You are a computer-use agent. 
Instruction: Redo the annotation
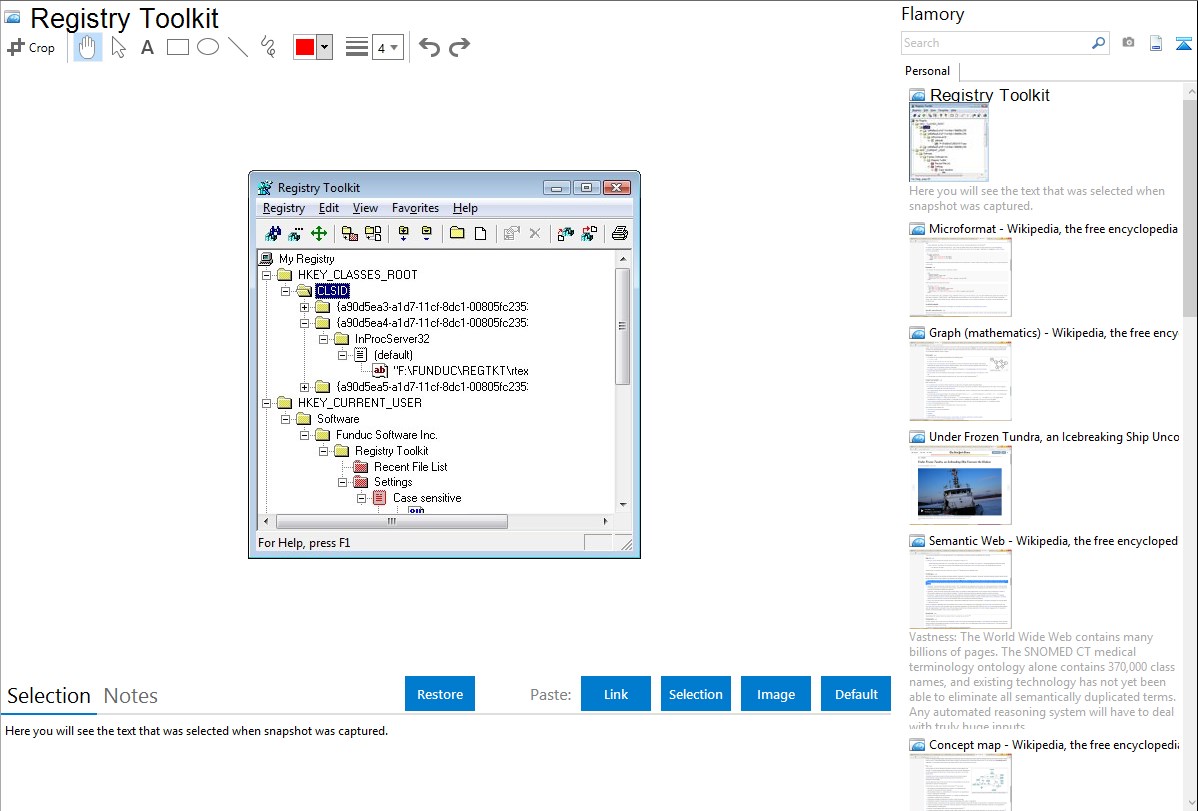tap(459, 47)
